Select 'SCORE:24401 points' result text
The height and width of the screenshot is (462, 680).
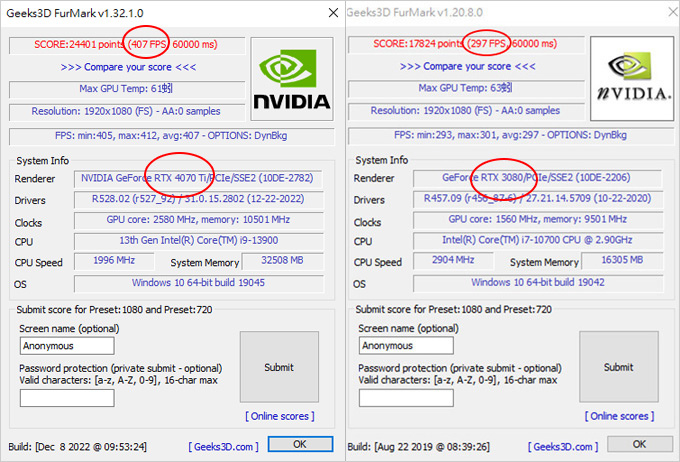pyautogui.click(x=79, y=44)
